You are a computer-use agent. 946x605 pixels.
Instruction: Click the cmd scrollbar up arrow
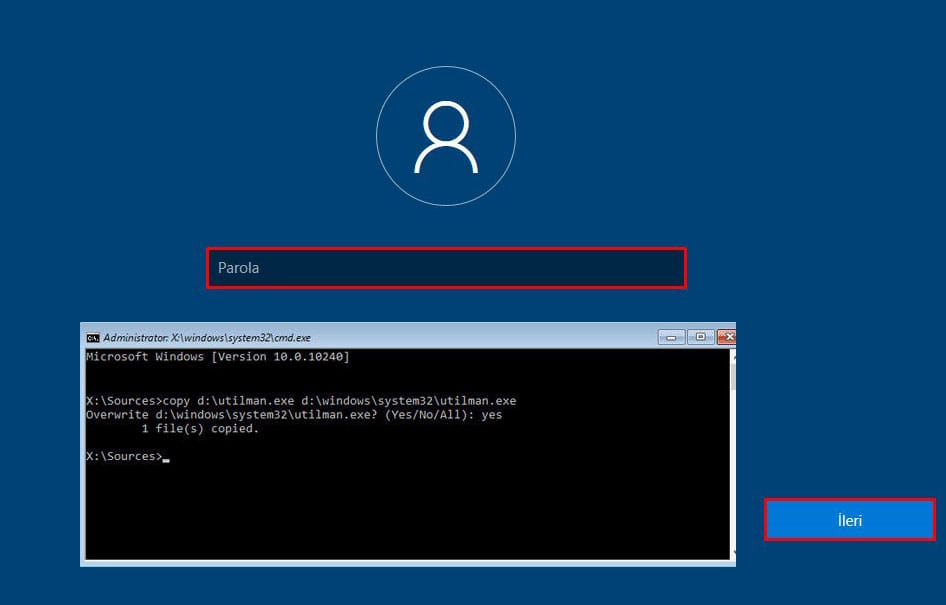coord(733,354)
